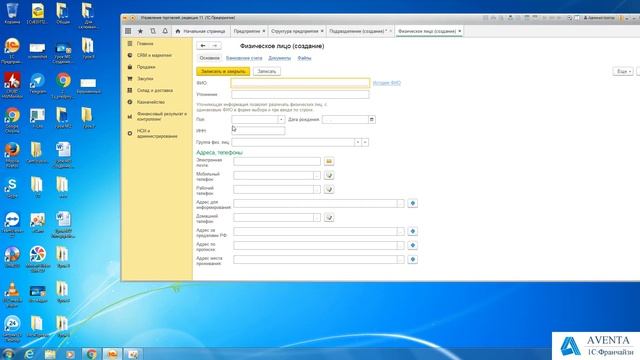This screenshot has width=640, height=360.
Task: Open selection button in Рабочий телефон field
Action: 317,189
